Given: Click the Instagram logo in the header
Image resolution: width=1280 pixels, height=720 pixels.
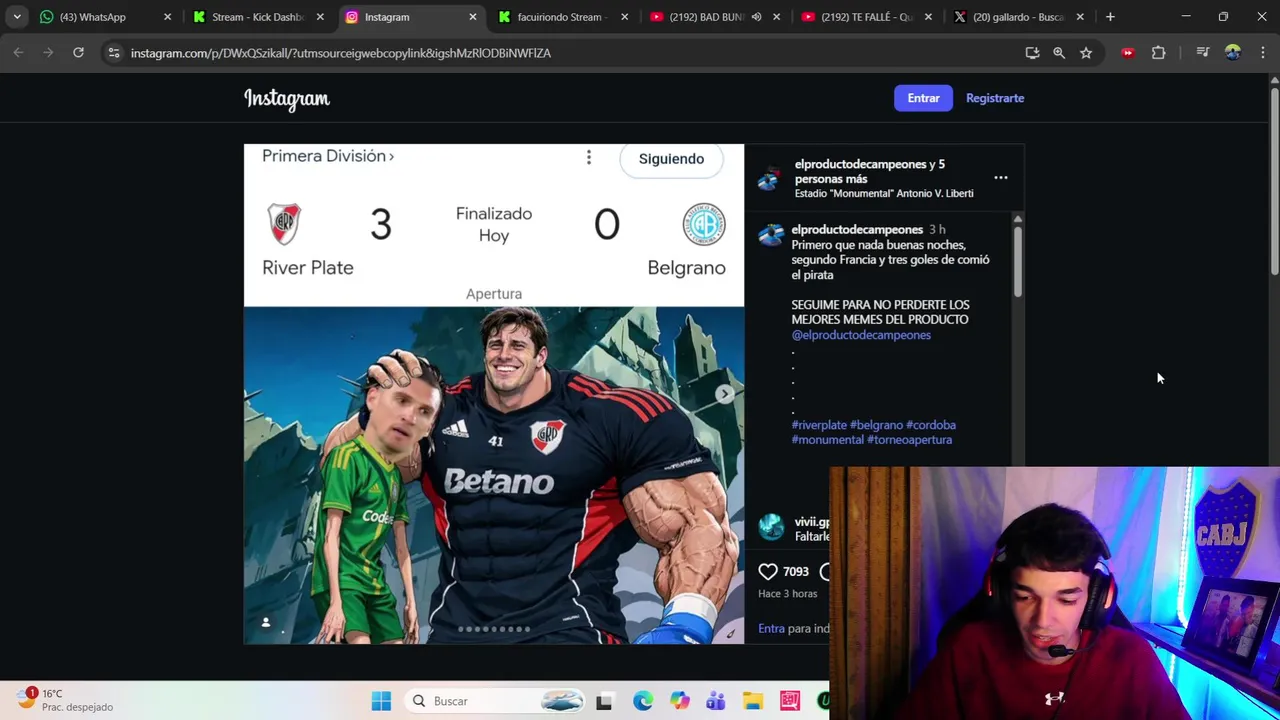Looking at the screenshot, I should (x=287, y=98).
